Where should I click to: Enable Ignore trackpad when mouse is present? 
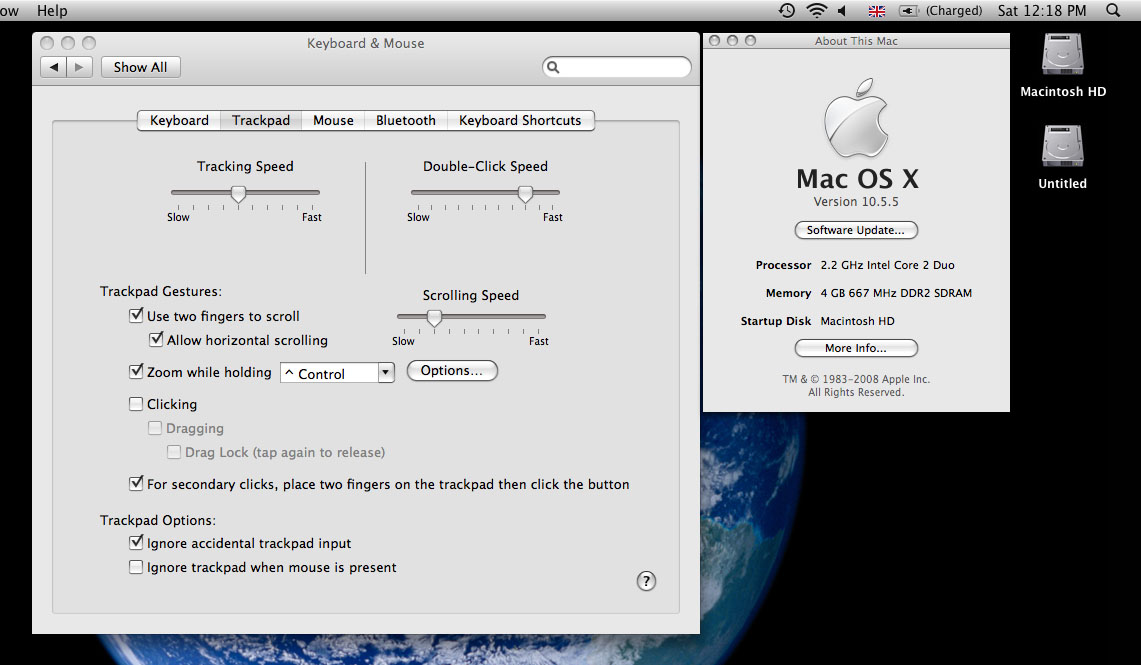point(136,567)
